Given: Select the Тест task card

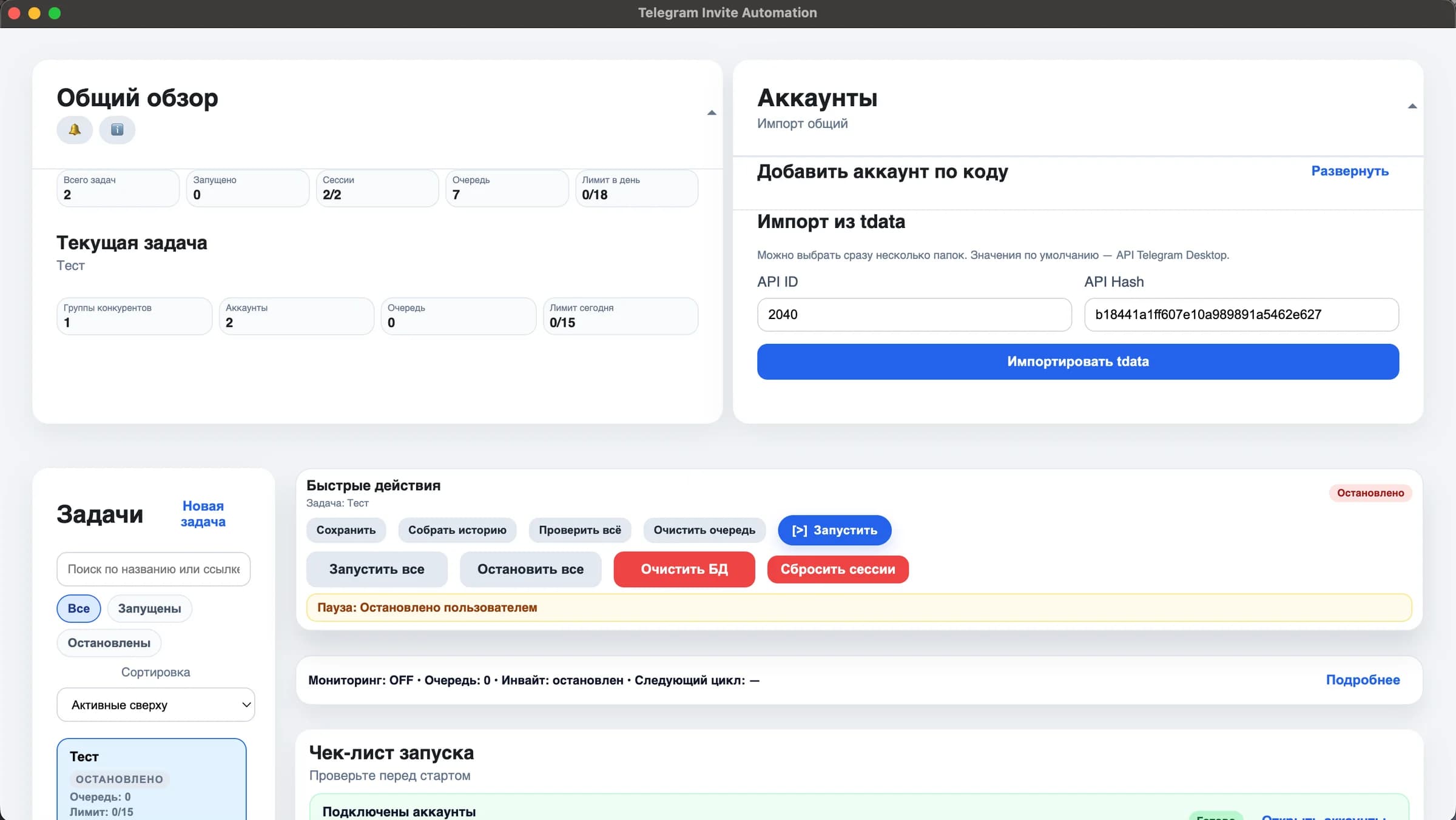Looking at the screenshot, I should 152,779.
